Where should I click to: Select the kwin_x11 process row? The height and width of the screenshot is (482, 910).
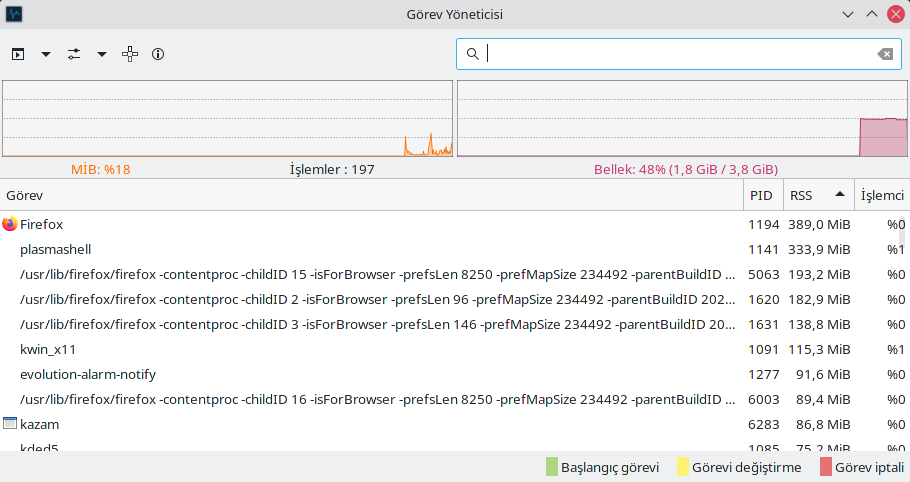coord(453,349)
